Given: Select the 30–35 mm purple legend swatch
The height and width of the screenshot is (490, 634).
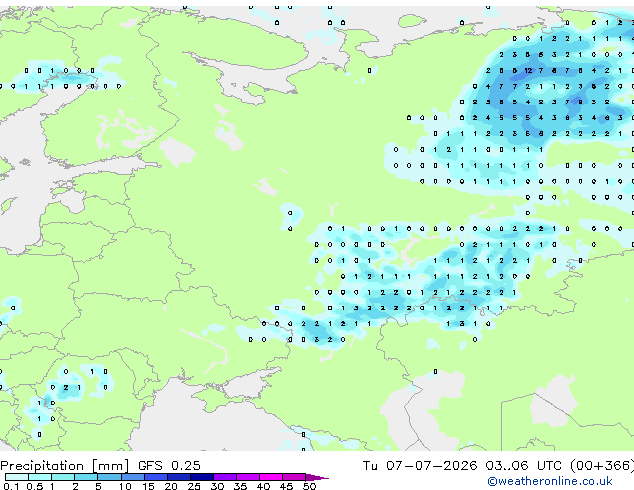Looking at the screenshot, I should point(224,477).
